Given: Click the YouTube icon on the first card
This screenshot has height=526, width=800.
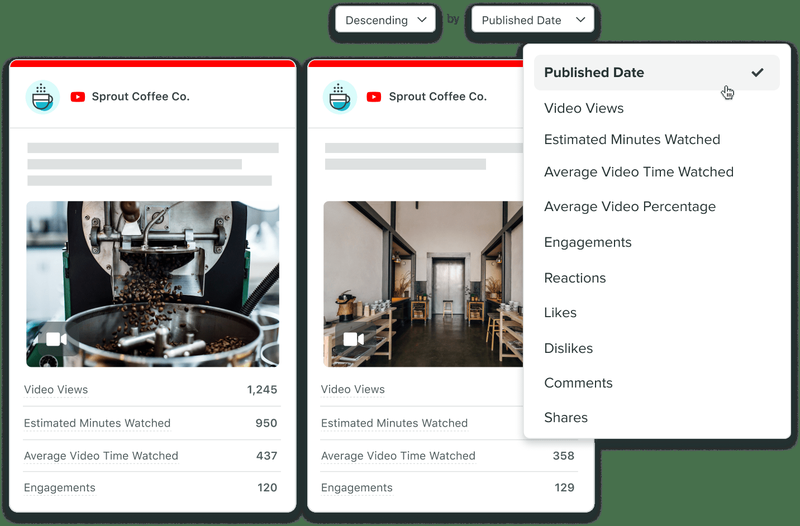Looking at the screenshot, I should tap(78, 97).
